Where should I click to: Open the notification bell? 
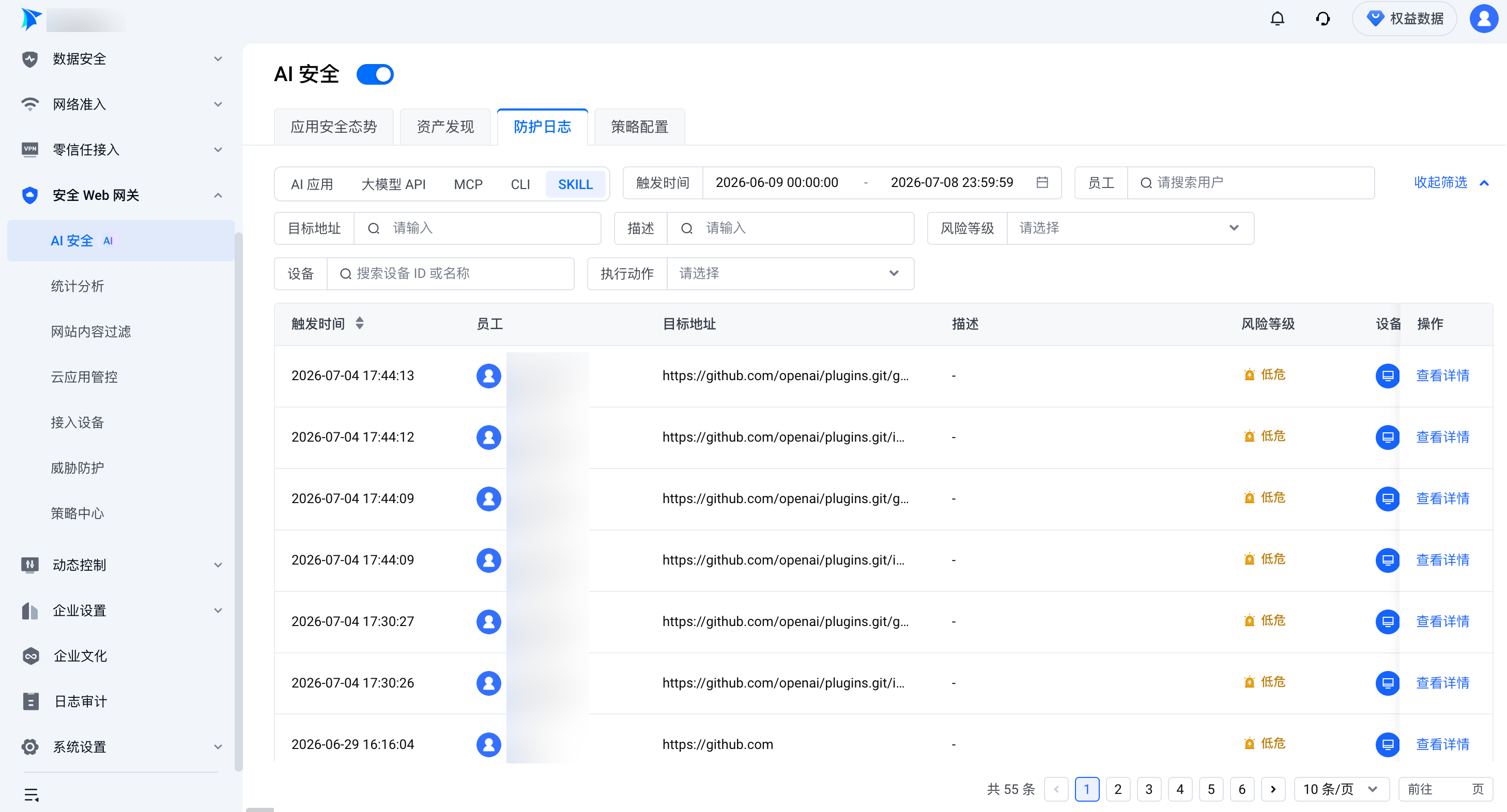point(1277,19)
